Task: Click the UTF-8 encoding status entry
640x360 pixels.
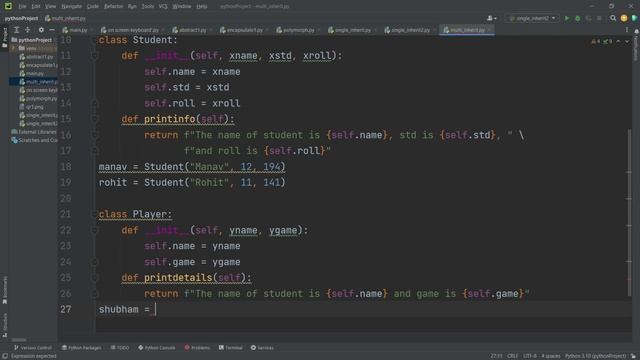Action: 530,356
